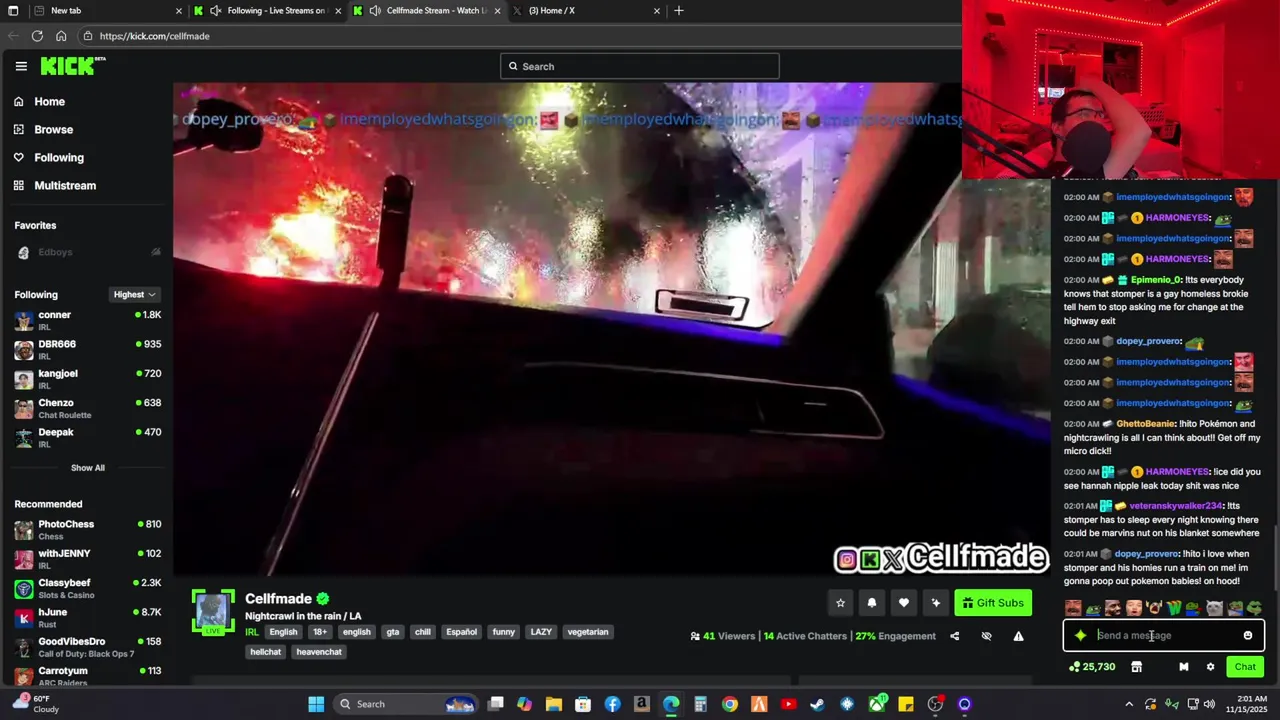
Task: Open a new browser tab
Action: tap(679, 11)
